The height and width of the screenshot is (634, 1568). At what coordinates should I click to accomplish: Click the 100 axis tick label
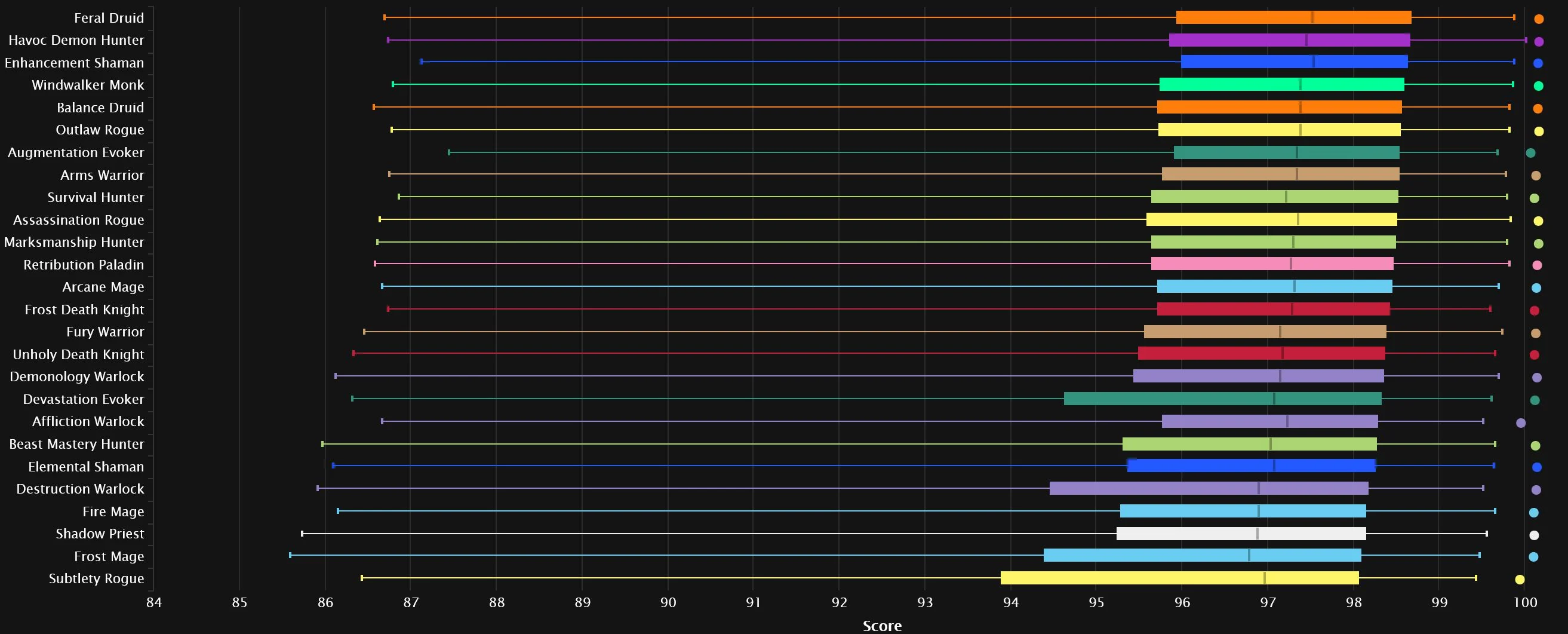[x=1525, y=602]
